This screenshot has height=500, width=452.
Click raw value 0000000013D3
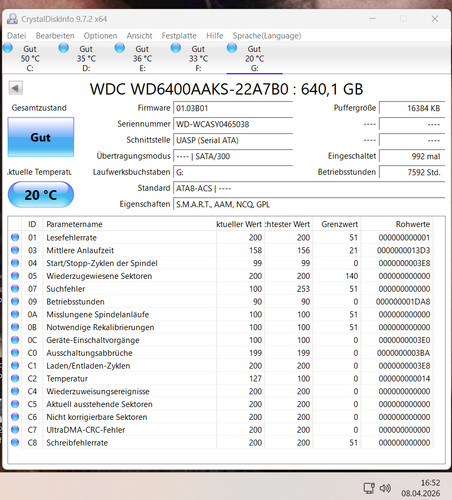[x=403, y=250]
